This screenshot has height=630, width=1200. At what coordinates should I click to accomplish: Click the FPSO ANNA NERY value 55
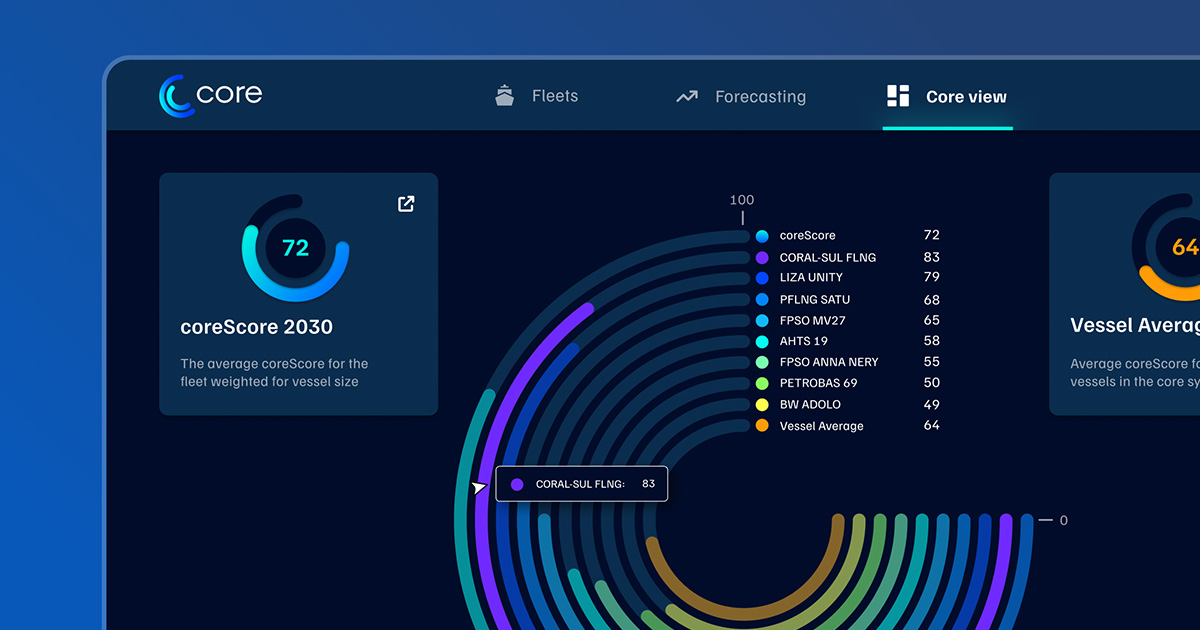point(931,362)
